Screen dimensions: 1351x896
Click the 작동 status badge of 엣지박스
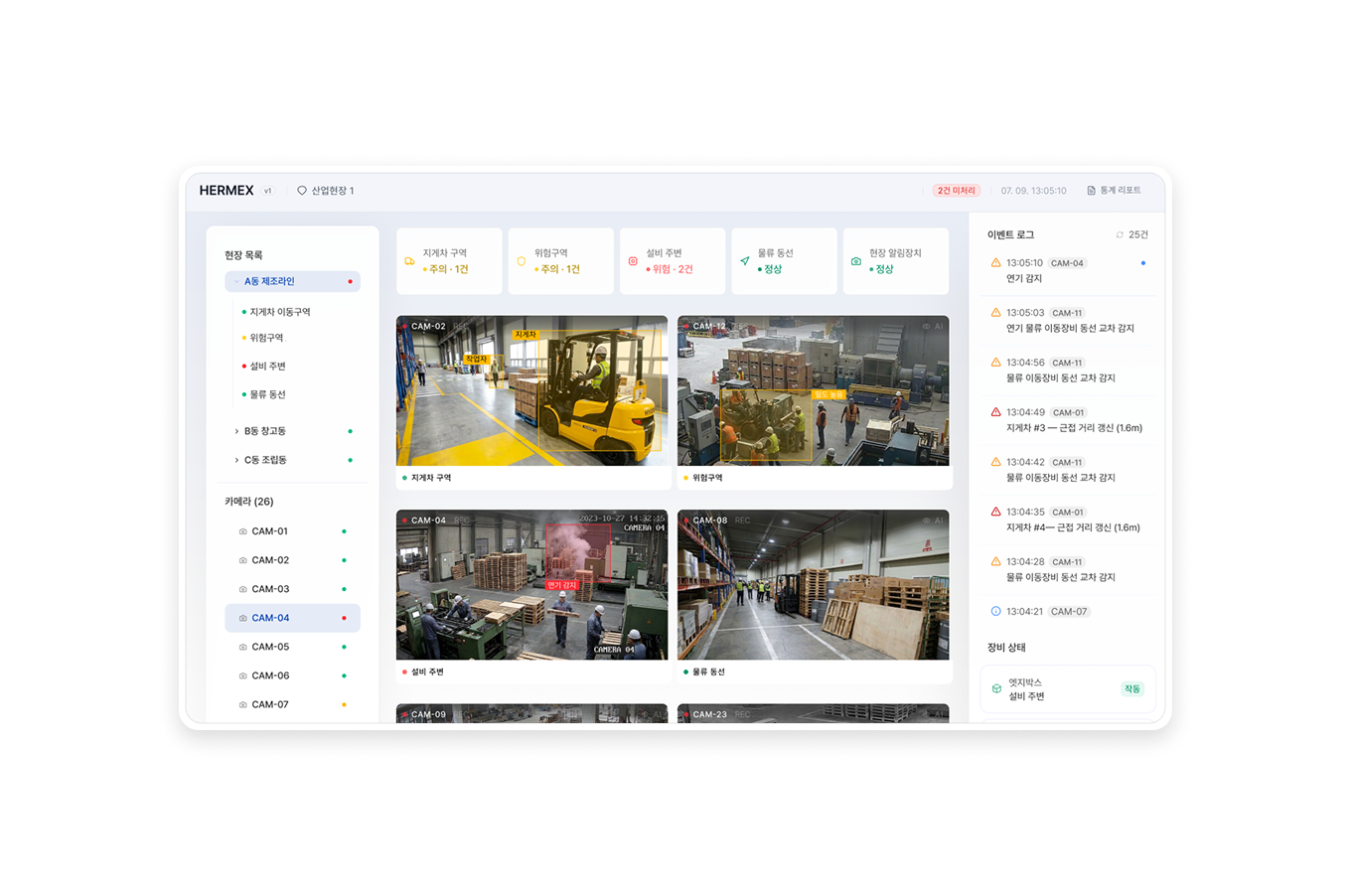pyautogui.click(x=1132, y=688)
